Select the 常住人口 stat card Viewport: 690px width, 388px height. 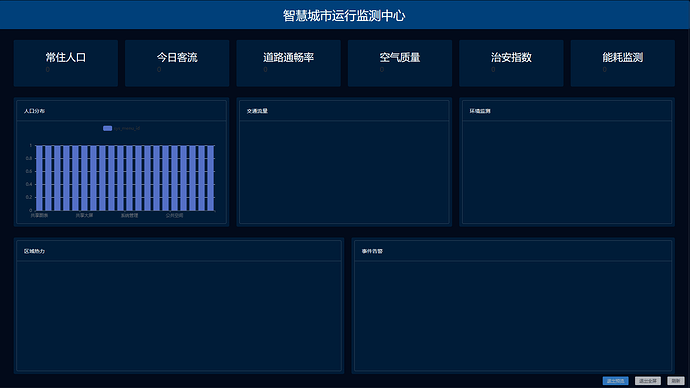(x=66, y=63)
